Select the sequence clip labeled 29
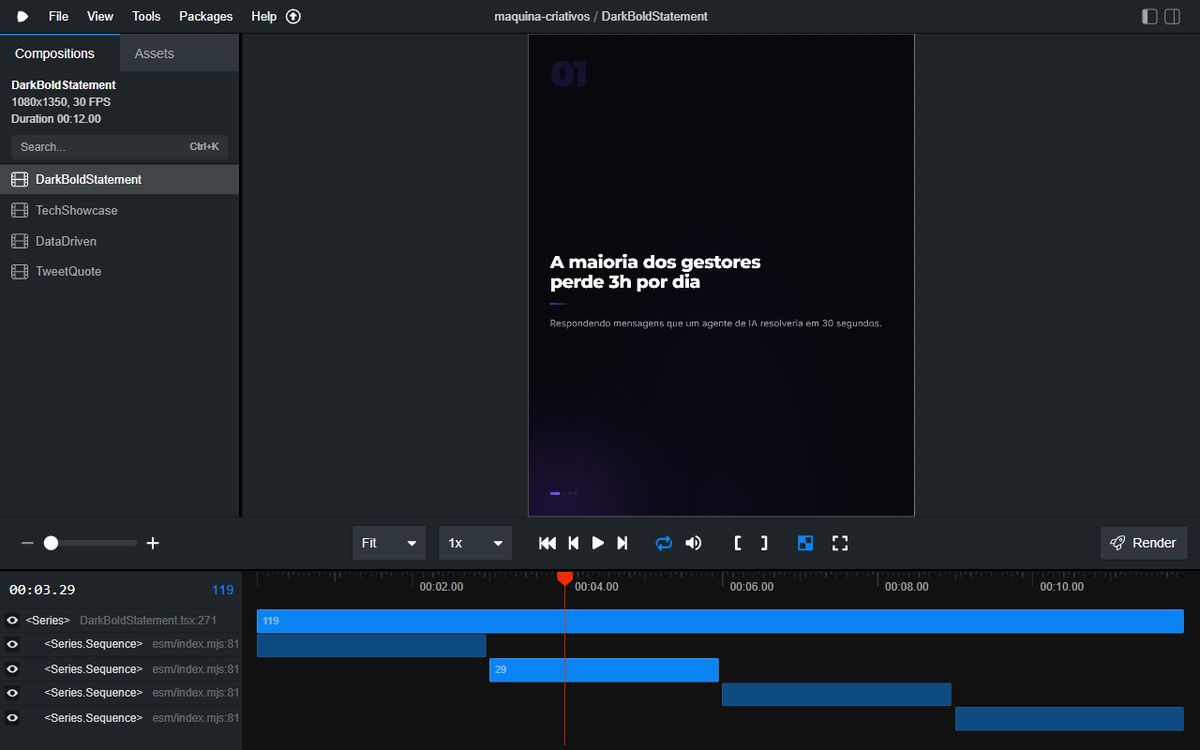The width and height of the screenshot is (1200, 750). coord(604,669)
